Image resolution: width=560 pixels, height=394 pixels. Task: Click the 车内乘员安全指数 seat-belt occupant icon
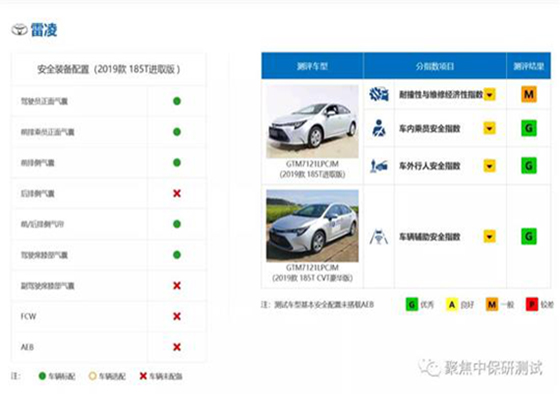click(x=379, y=128)
